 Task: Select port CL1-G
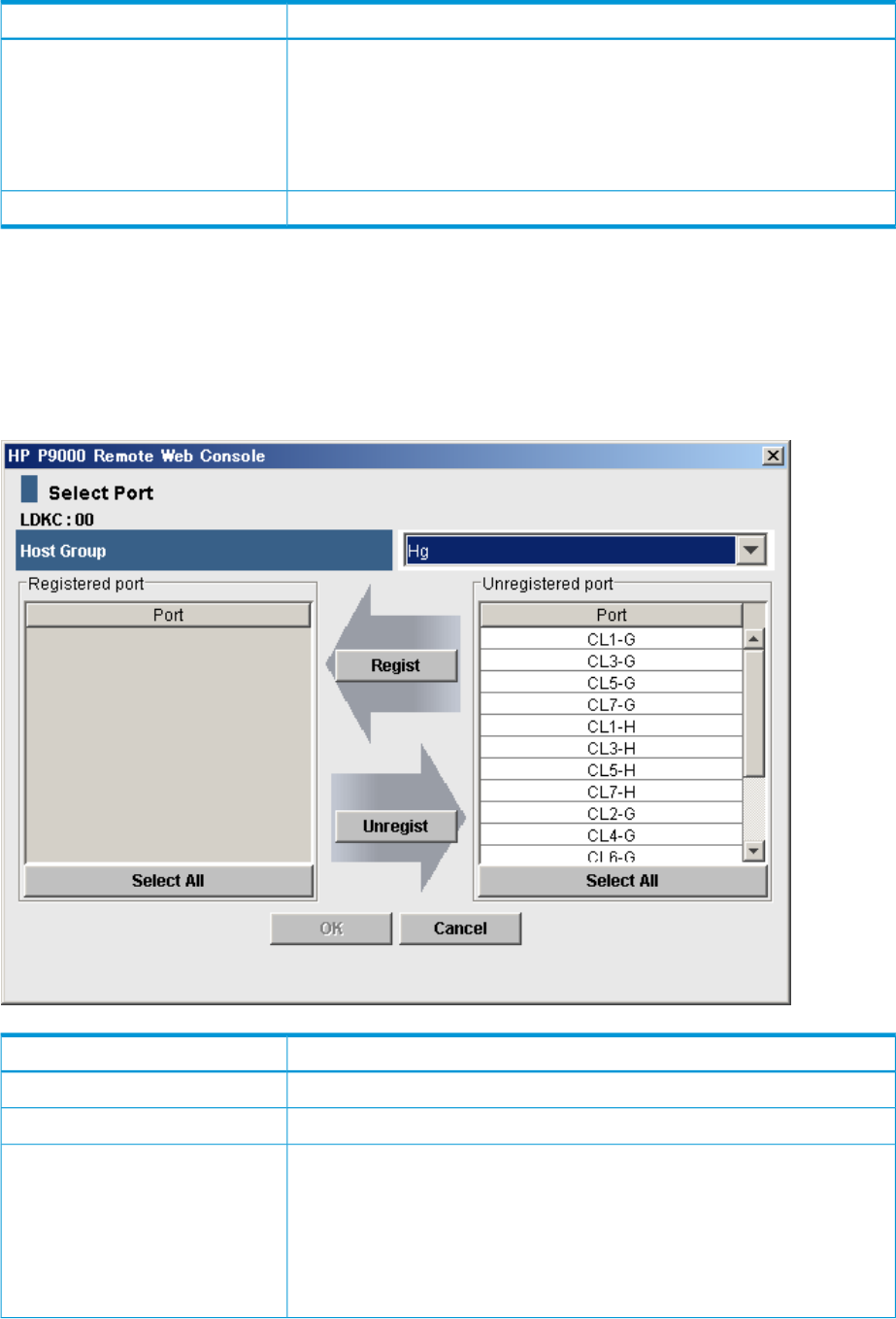click(x=612, y=639)
